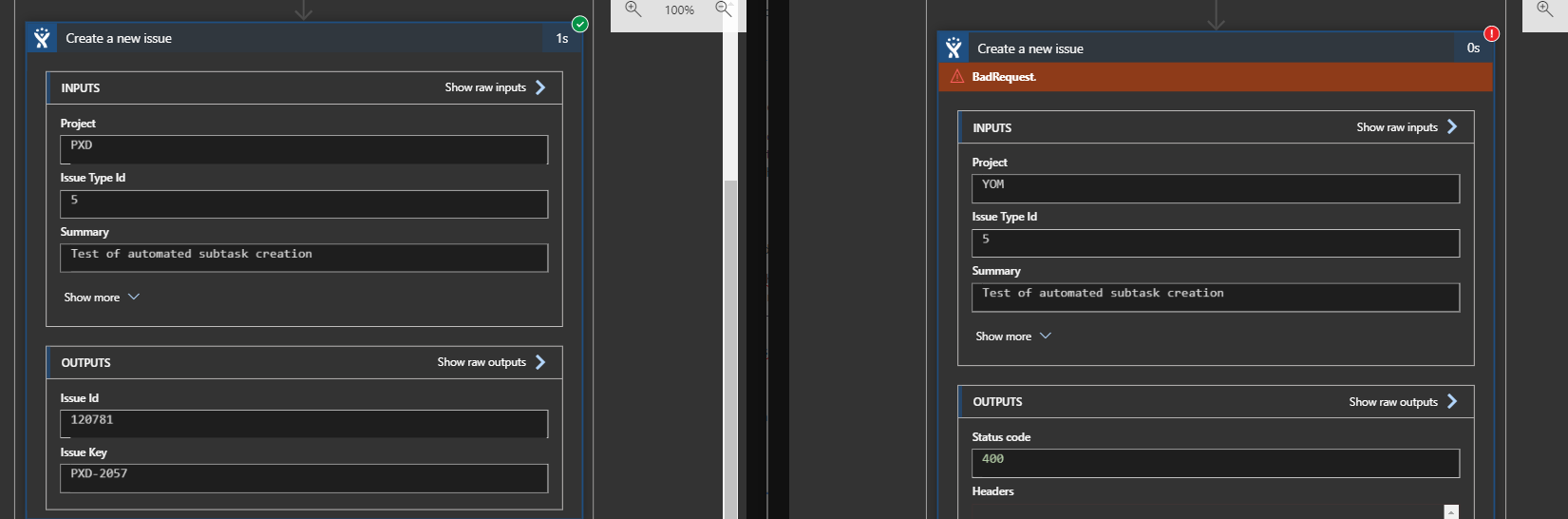Show raw outputs chevron in left card
Image resolution: width=1568 pixels, height=519 pixels.
click(x=540, y=362)
